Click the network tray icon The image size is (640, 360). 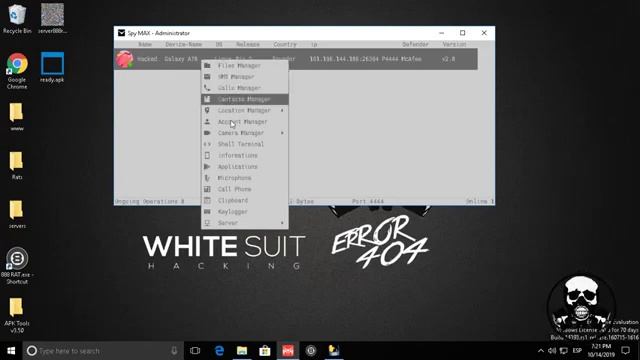click(564, 351)
